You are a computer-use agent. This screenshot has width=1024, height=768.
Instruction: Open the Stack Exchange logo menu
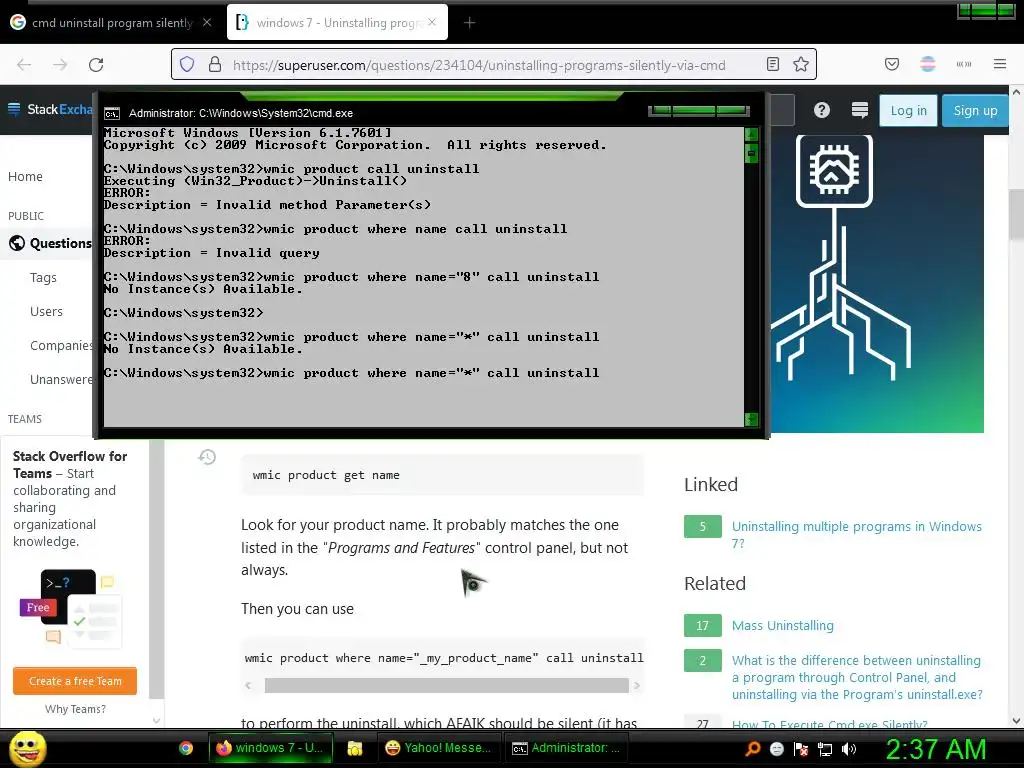pos(50,109)
